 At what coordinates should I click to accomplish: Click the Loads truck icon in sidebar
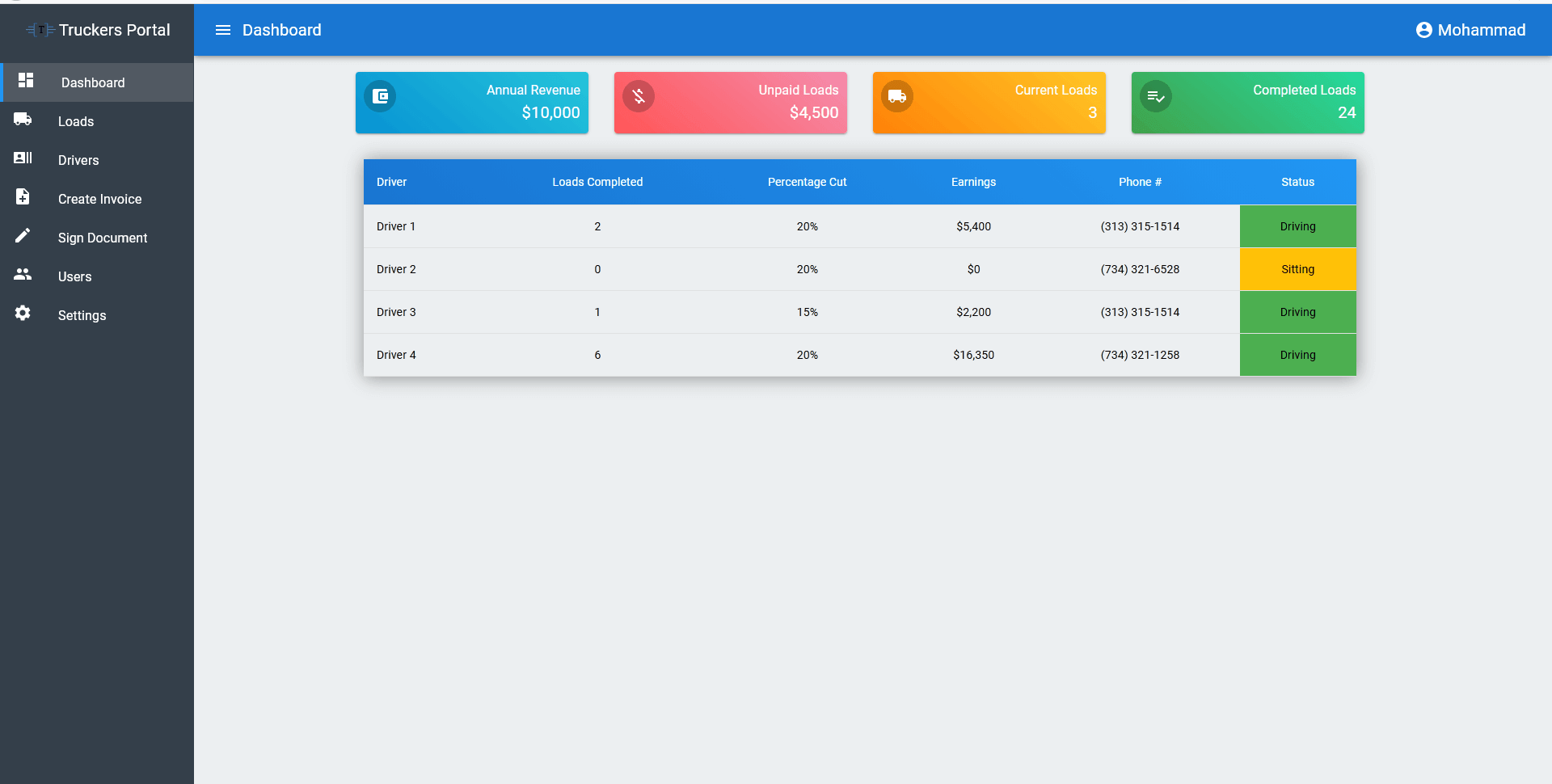click(x=23, y=120)
